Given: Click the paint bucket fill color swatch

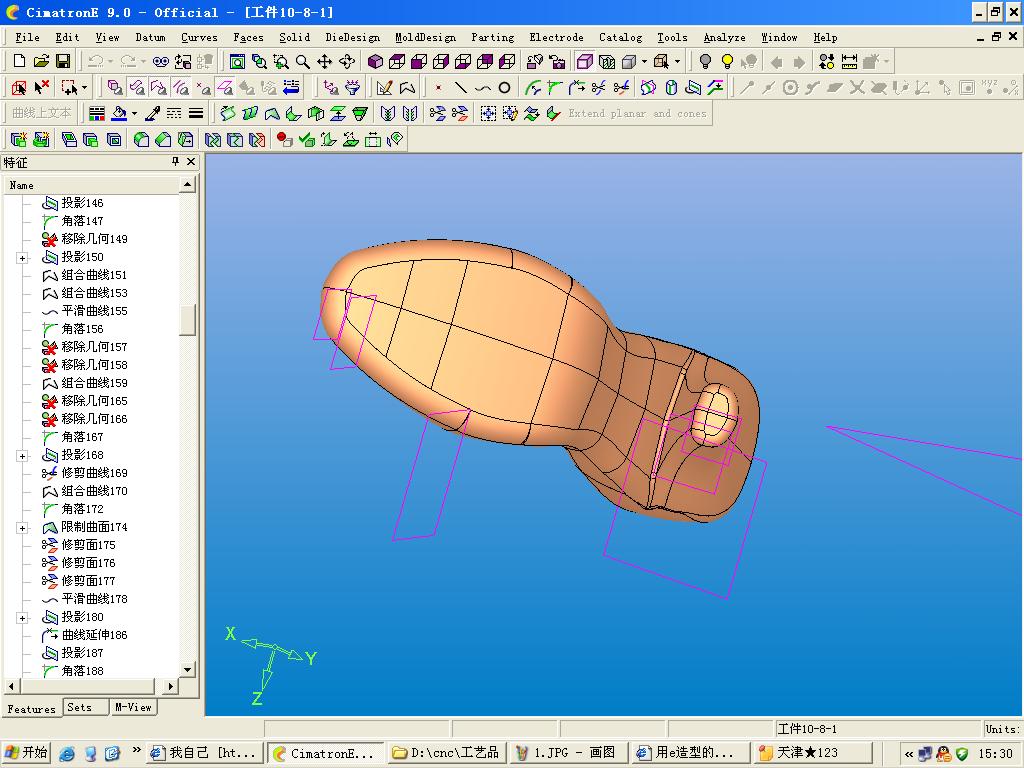Looking at the screenshot, I should pos(120,114).
